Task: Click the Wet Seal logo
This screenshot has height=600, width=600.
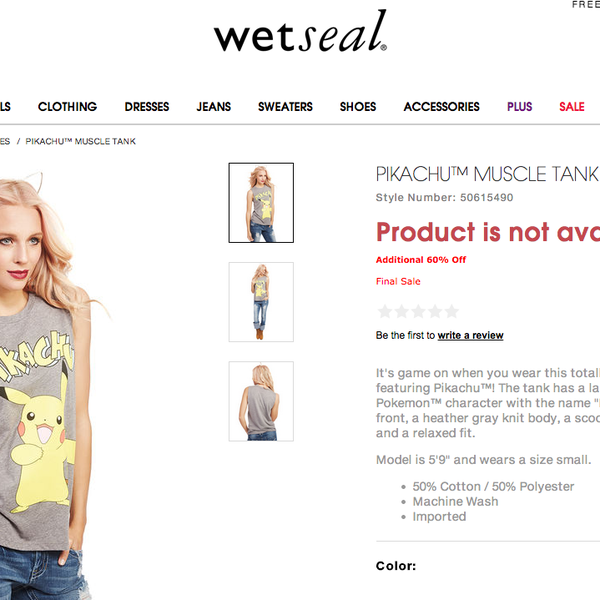Action: (x=300, y=31)
